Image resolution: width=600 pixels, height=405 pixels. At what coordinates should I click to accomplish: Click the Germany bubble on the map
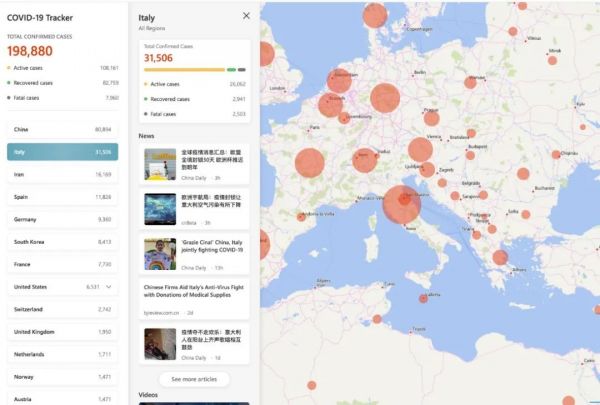(x=385, y=98)
